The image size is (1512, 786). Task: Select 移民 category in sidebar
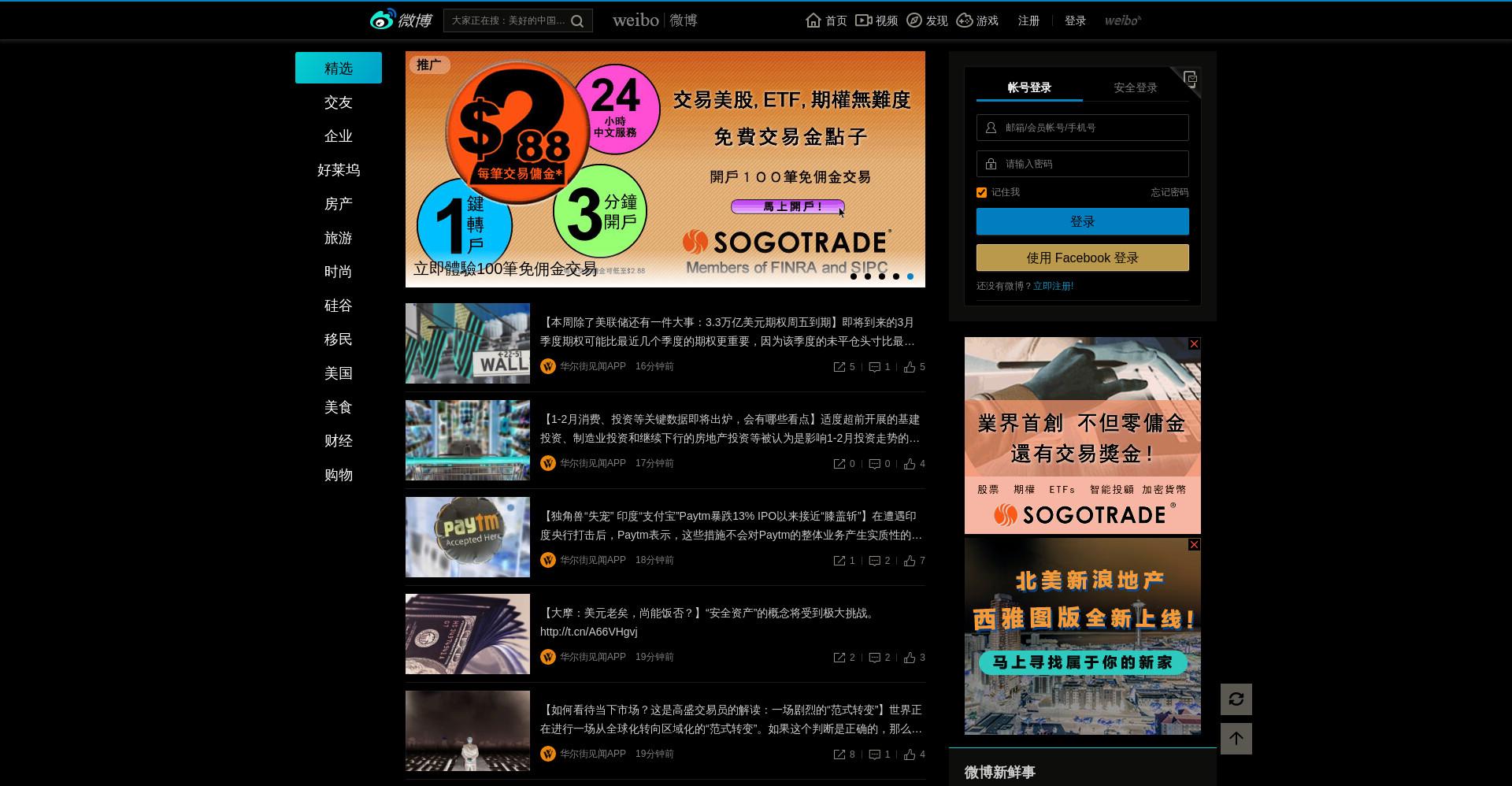point(339,339)
